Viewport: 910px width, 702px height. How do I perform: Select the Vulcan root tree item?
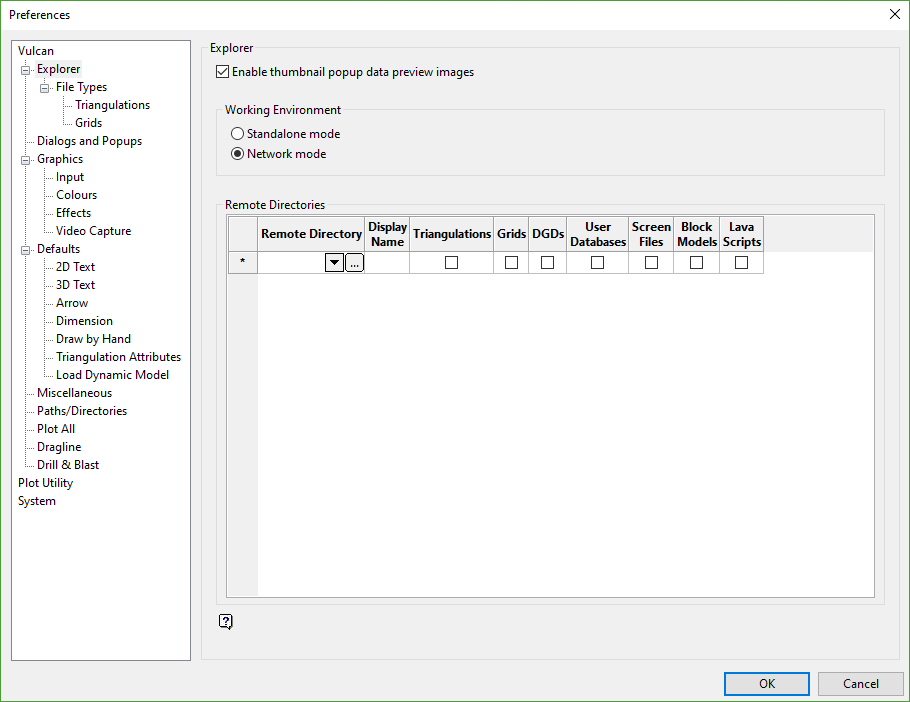point(36,51)
